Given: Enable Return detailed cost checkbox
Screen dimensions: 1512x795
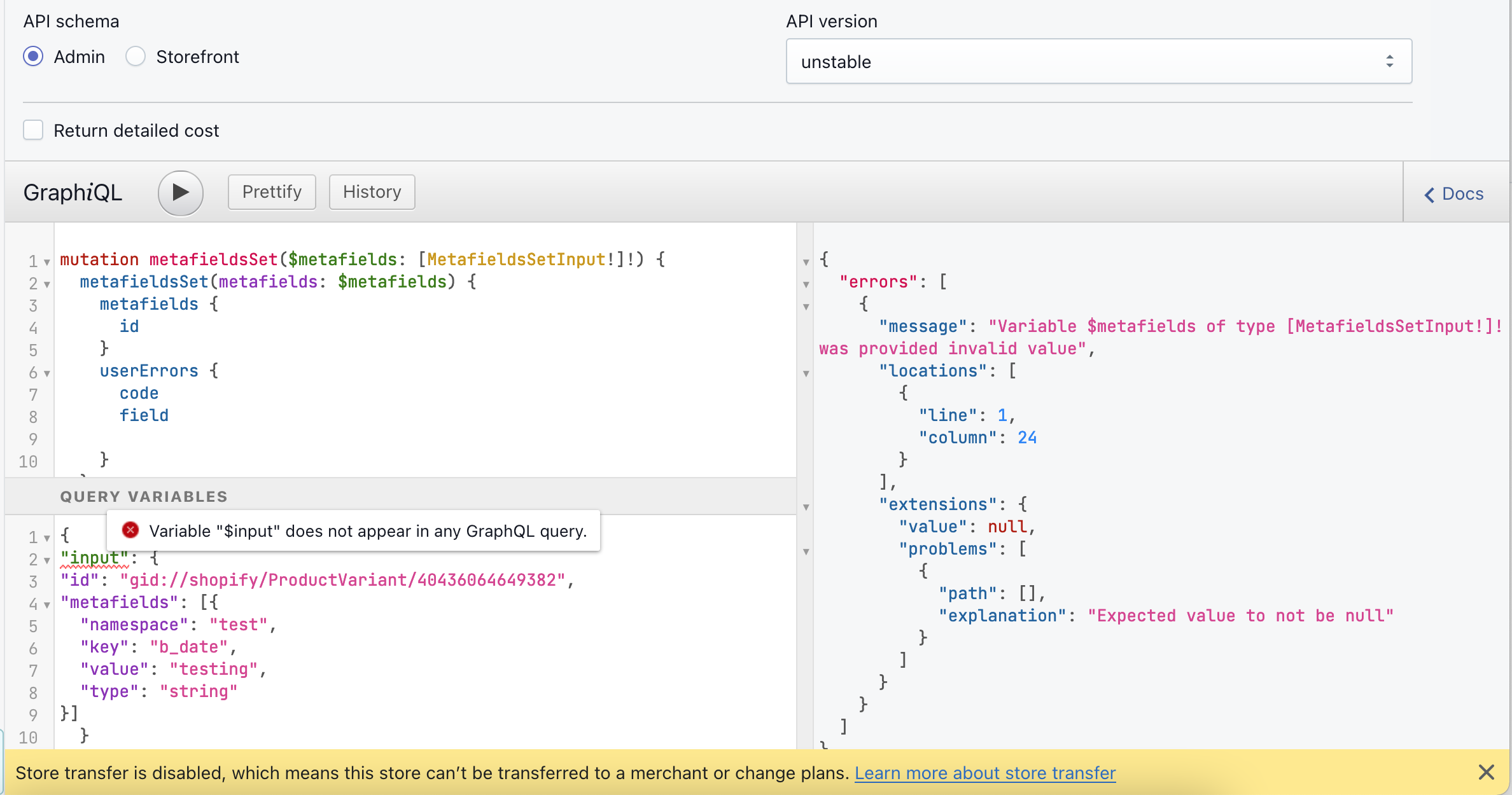Looking at the screenshot, I should (x=33, y=130).
